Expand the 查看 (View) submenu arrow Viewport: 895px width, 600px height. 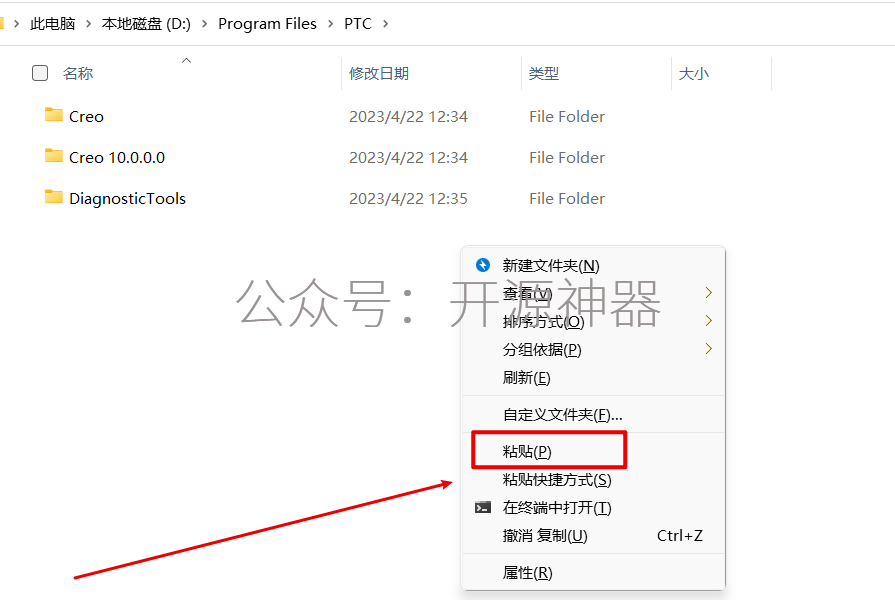point(708,293)
